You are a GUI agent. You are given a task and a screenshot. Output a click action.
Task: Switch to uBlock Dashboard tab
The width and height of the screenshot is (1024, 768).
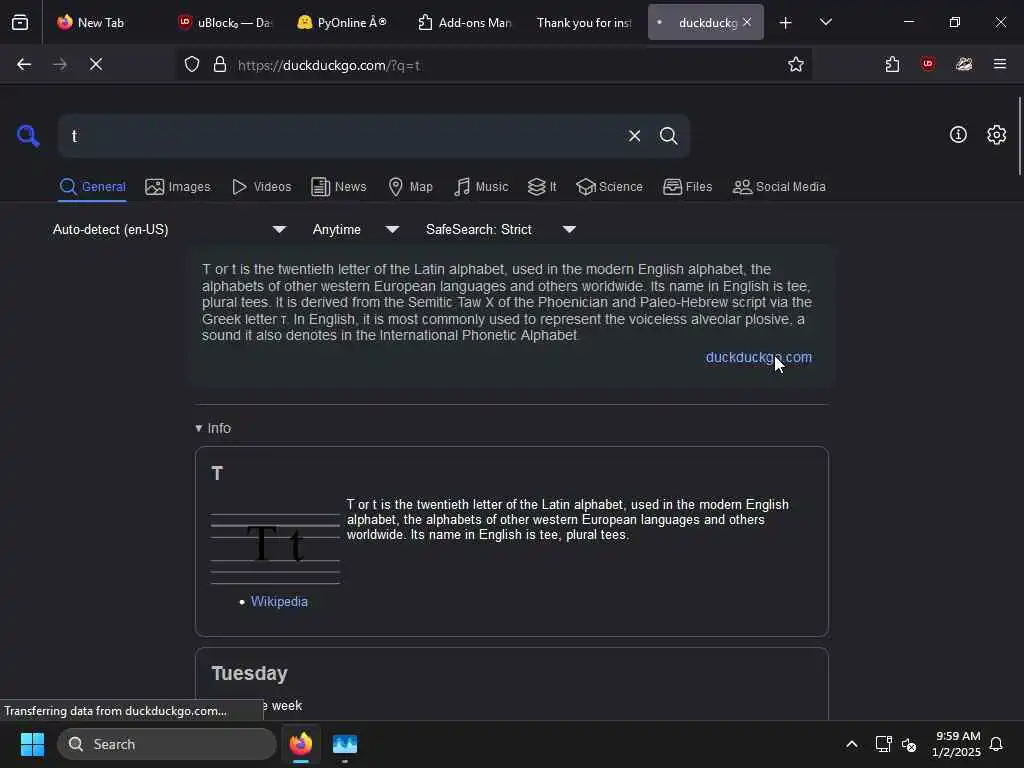pyautogui.click(x=225, y=22)
